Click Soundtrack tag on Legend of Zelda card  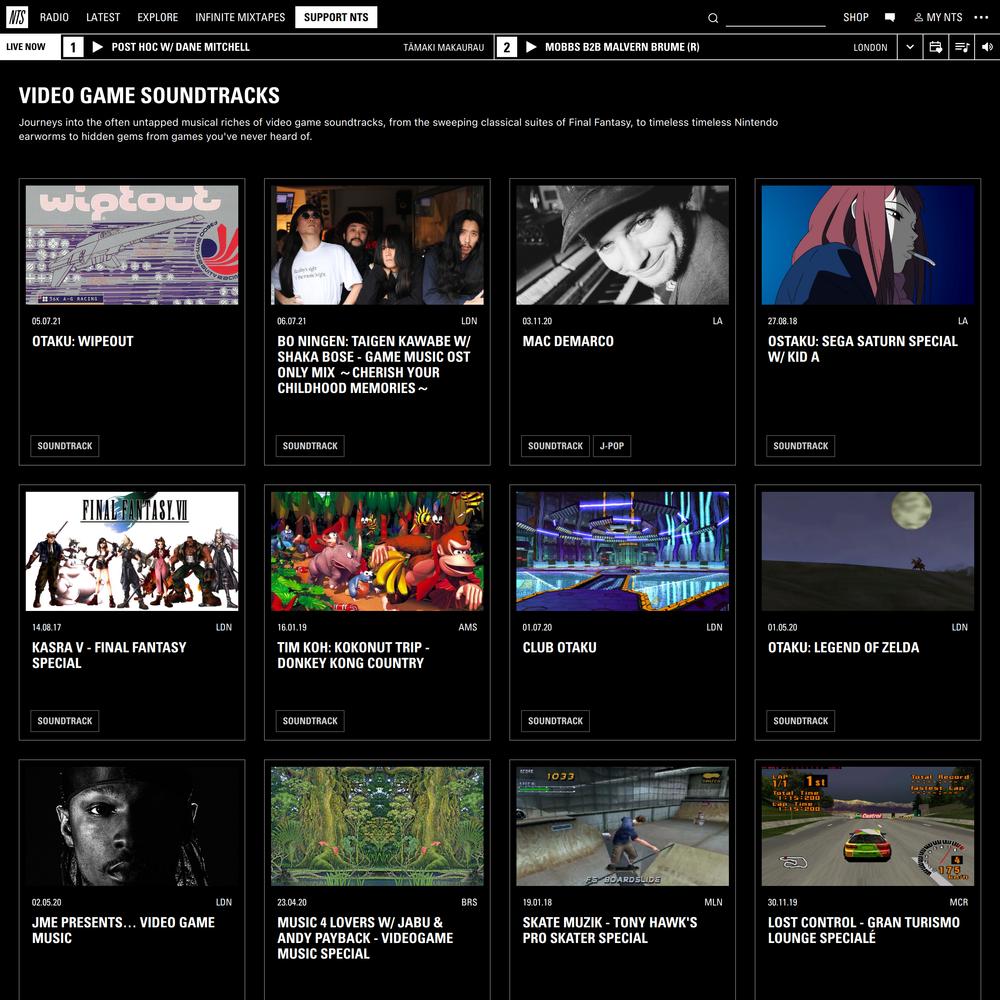[x=800, y=721]
